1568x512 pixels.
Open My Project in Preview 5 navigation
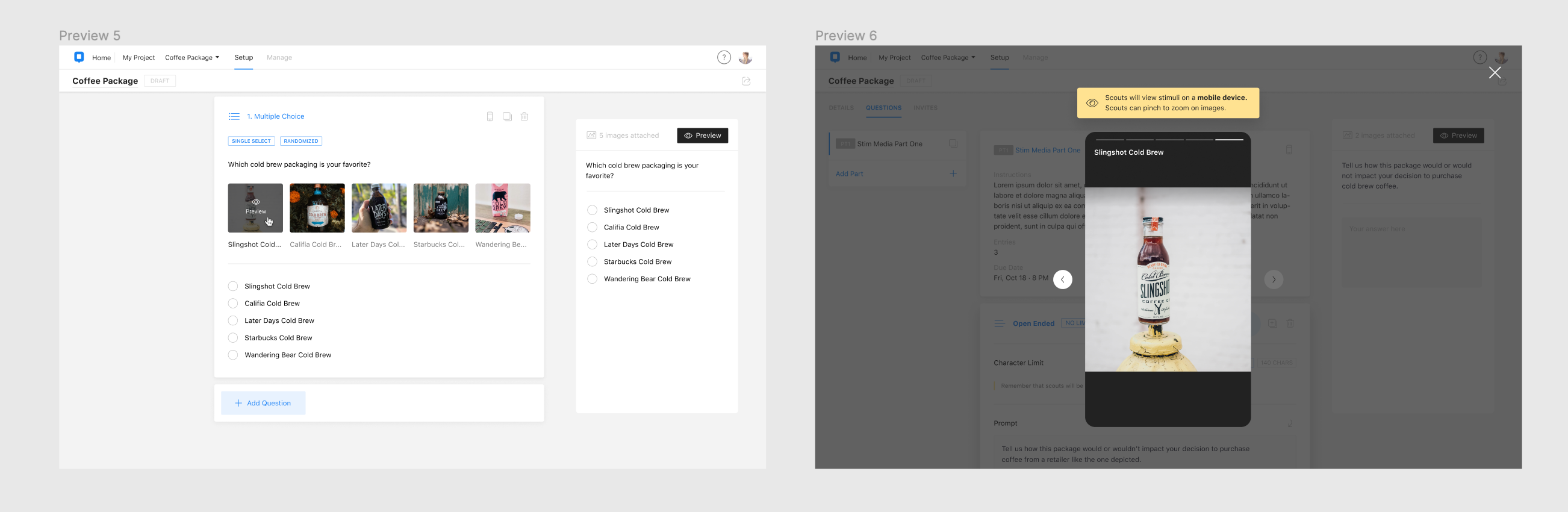click(138, 57)
